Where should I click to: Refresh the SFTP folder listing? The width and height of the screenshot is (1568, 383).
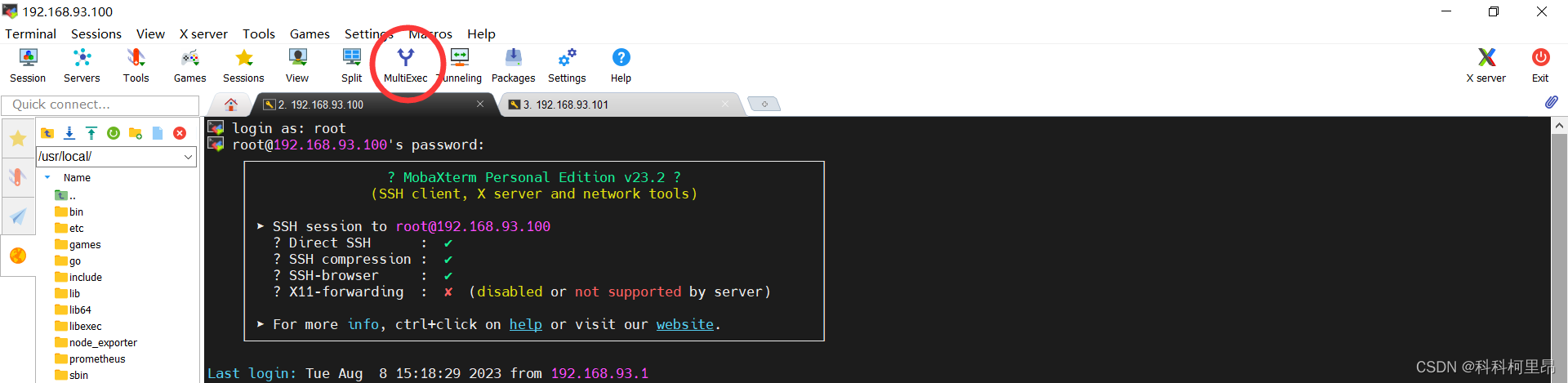point(114,133)
